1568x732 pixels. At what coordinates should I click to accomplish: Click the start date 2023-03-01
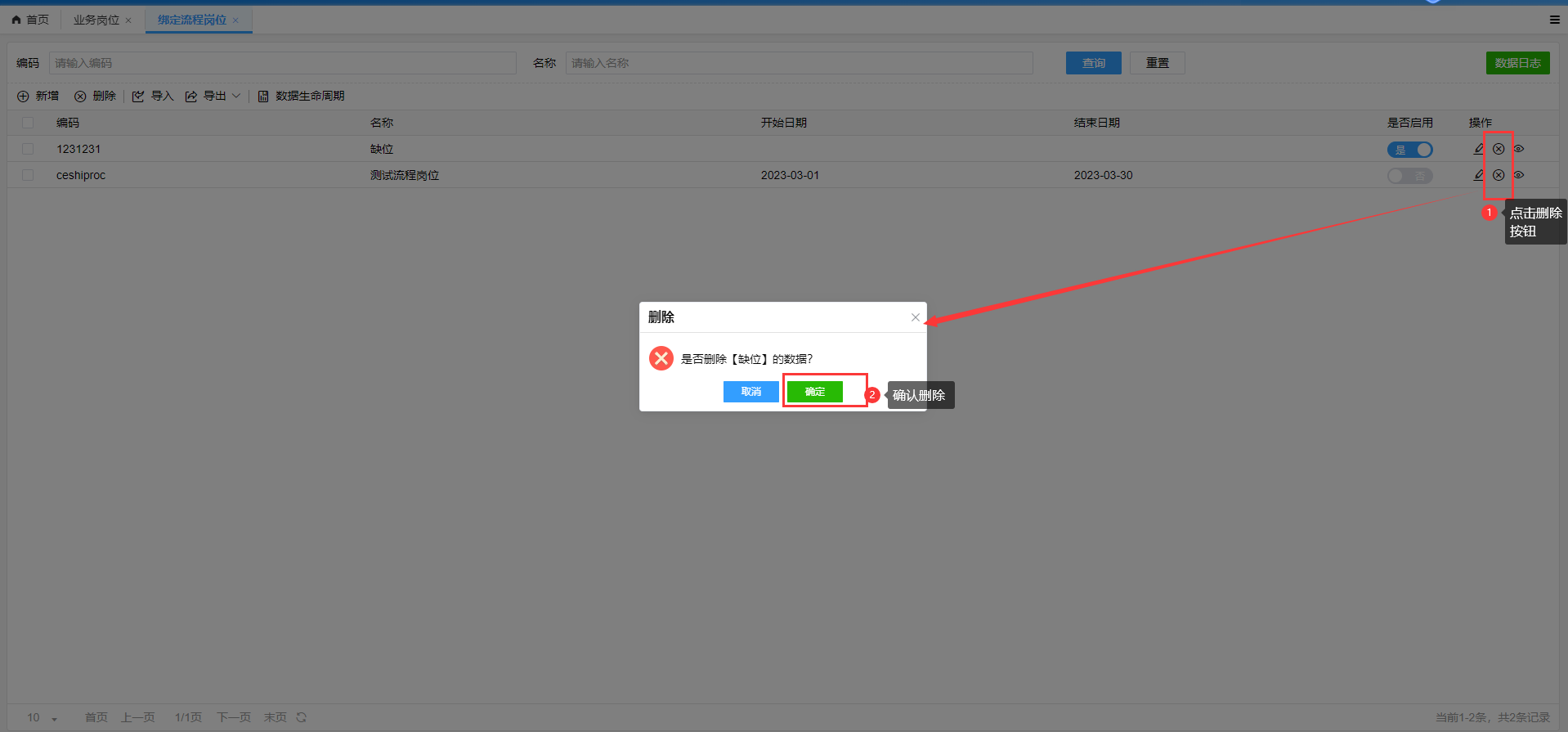[790, 175]
